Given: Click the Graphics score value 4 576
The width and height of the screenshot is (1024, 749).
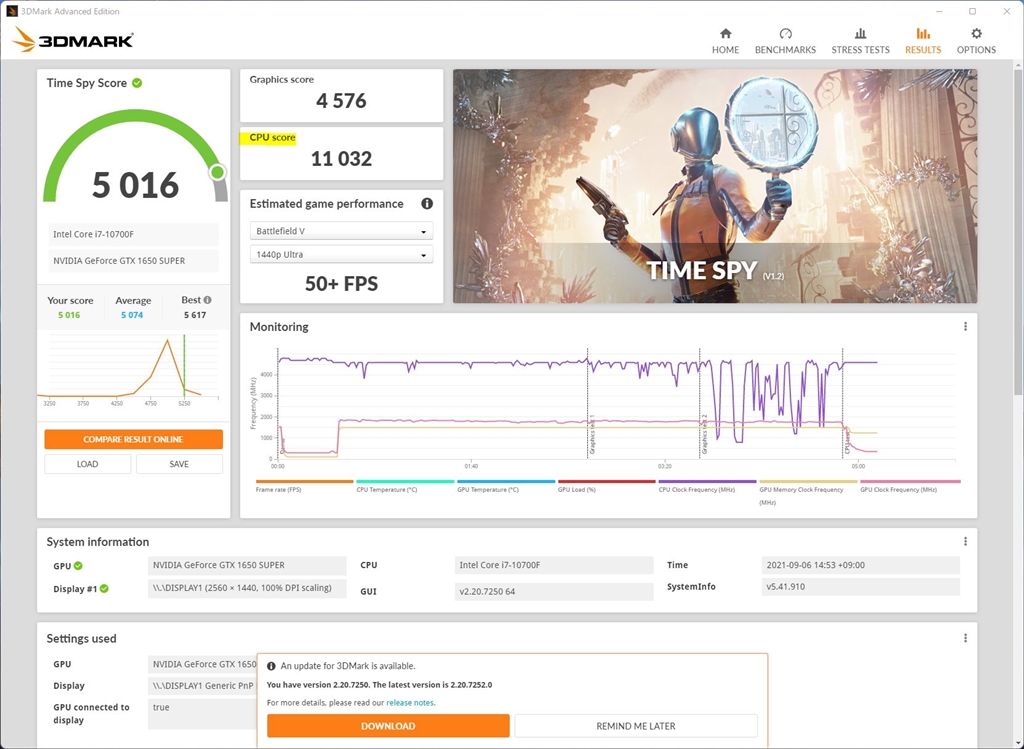Looking at the screenshot, I should point(341,101).
